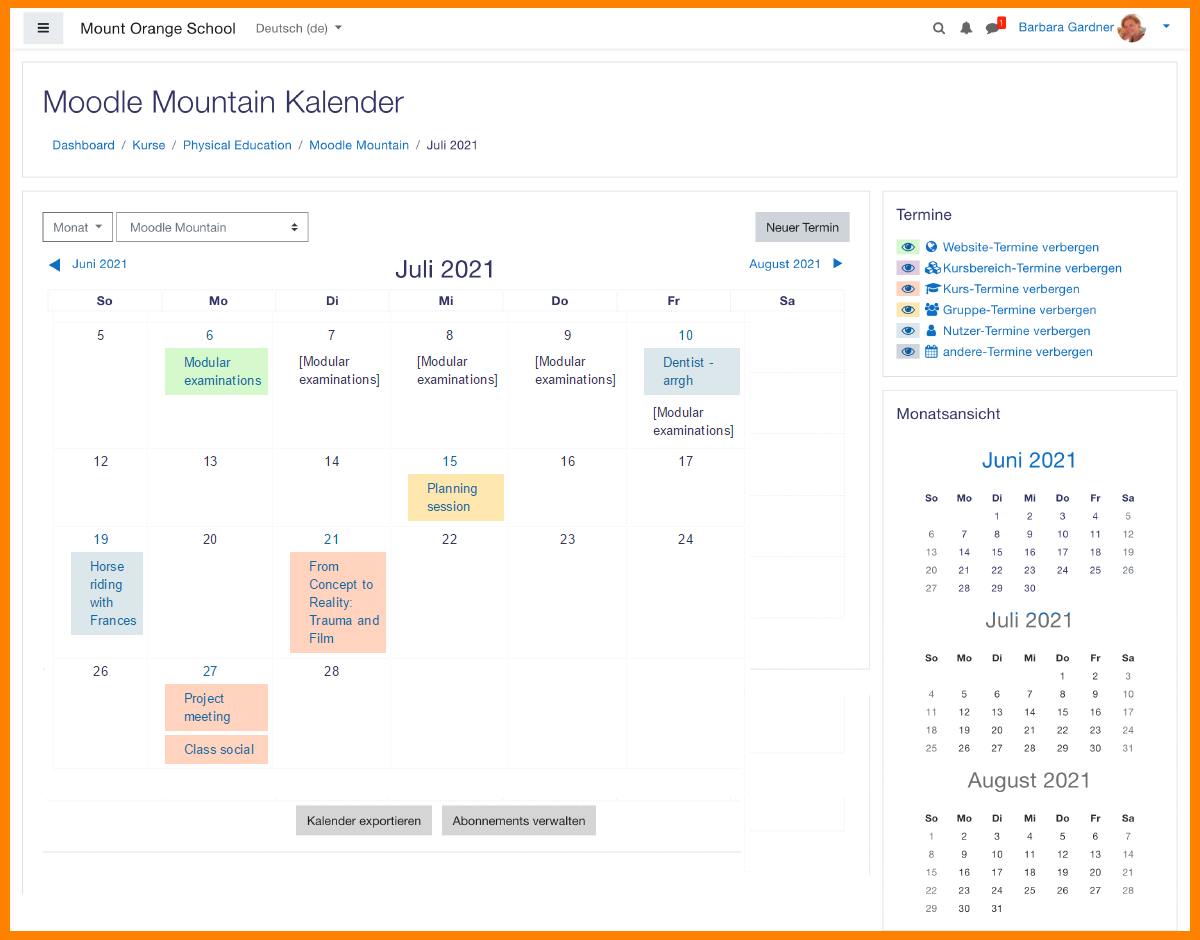Open the hamburger side menu
Viewport: 1200px width, 940px height.
tap(43, 28)
